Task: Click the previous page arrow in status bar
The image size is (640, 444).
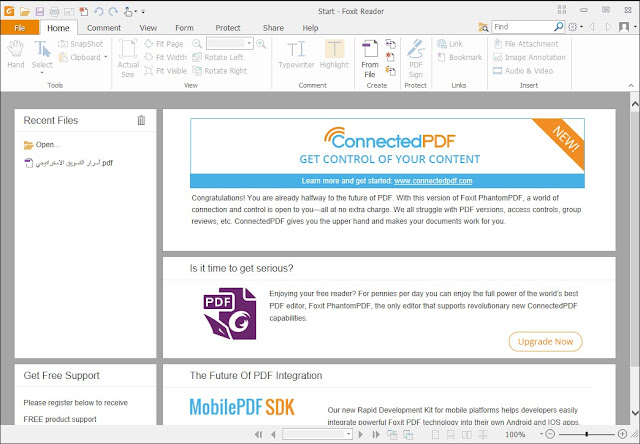Action: 273,434
